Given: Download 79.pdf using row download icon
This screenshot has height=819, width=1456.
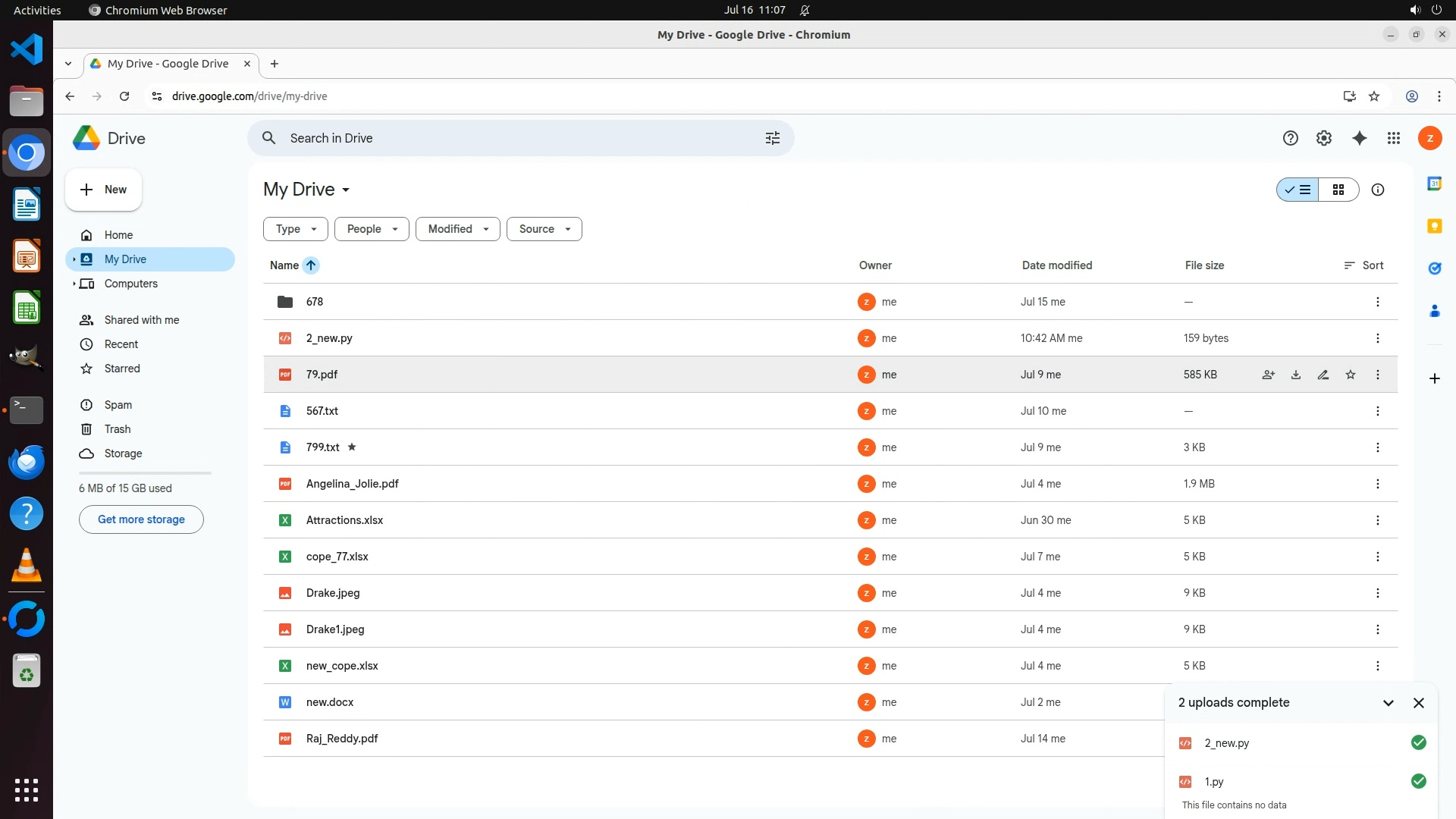Looking at the screenshot, I should [1296, 375].
